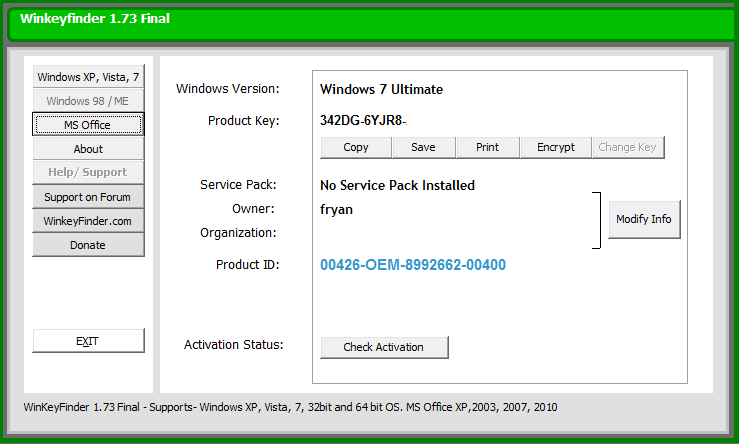
Task: Click the Help/ Support button
Action: coord(88,172)
